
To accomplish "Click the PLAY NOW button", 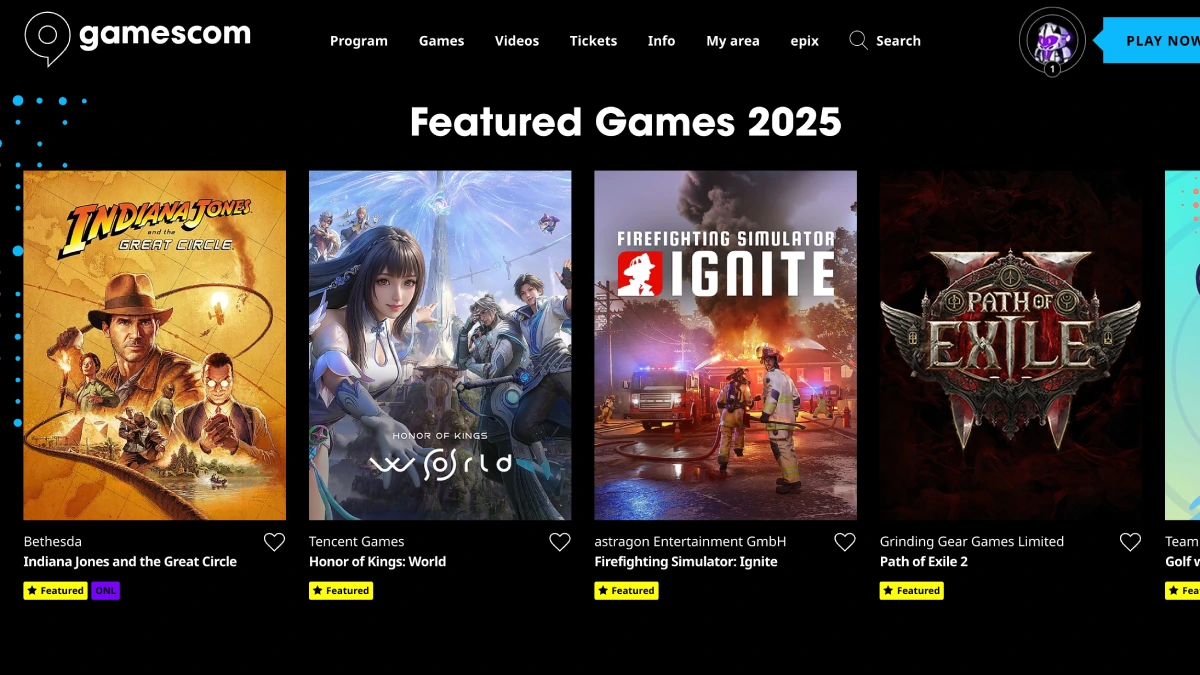I will point(1152,41).
